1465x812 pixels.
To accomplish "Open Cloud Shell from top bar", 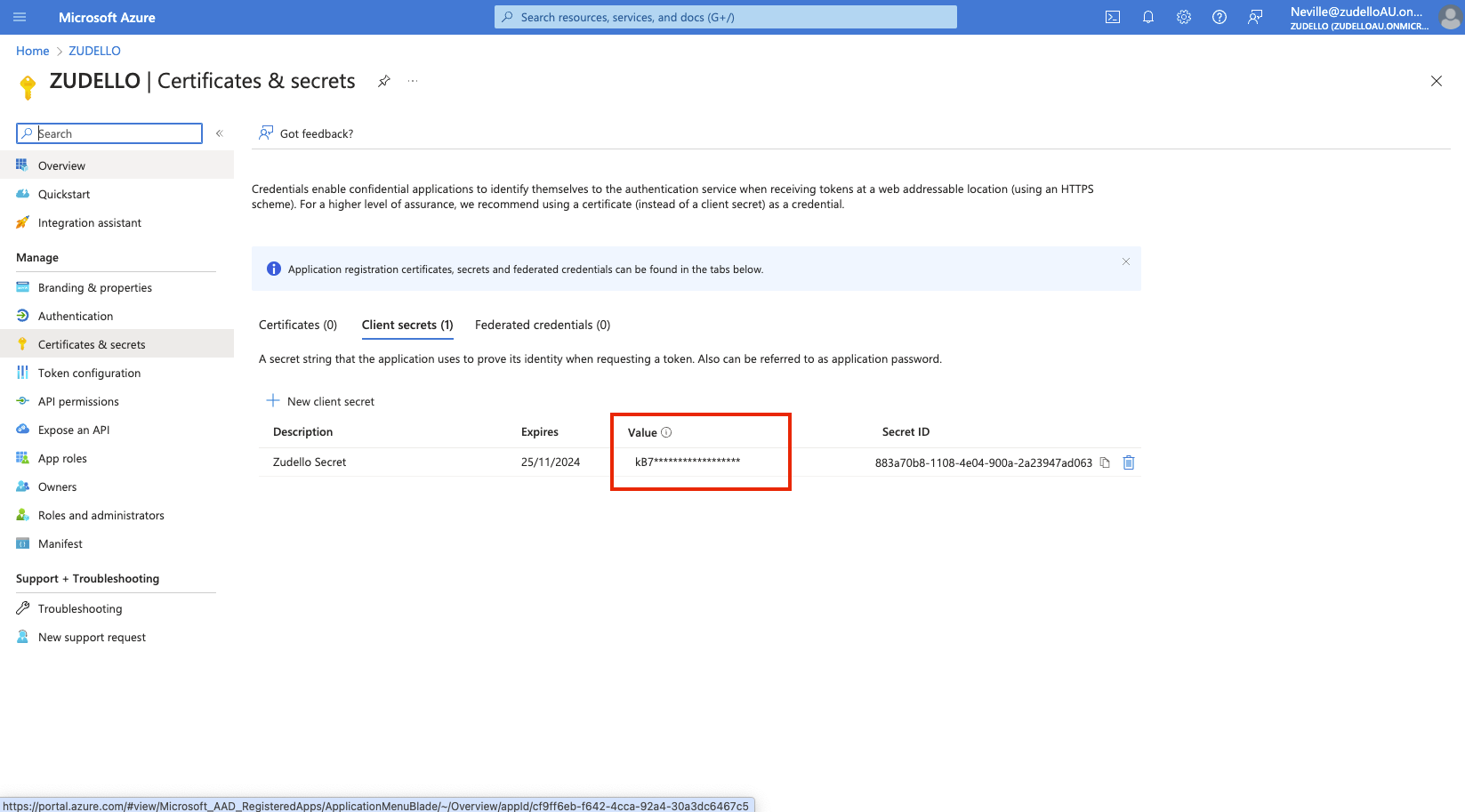I will tap(1113, 17).
